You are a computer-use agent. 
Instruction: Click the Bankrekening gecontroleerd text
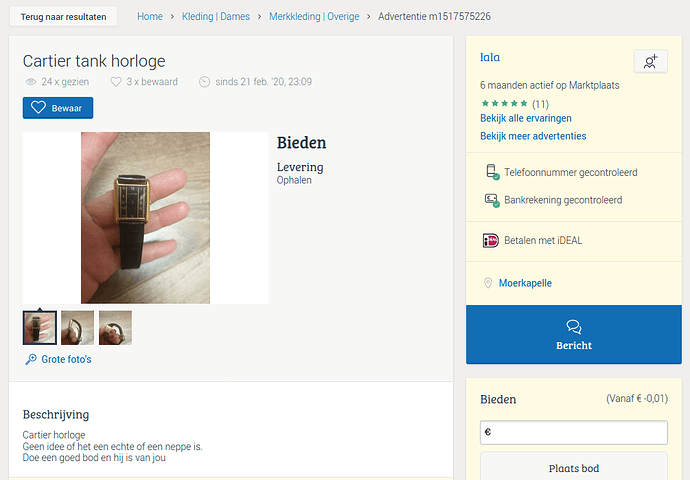click(563, 200)
